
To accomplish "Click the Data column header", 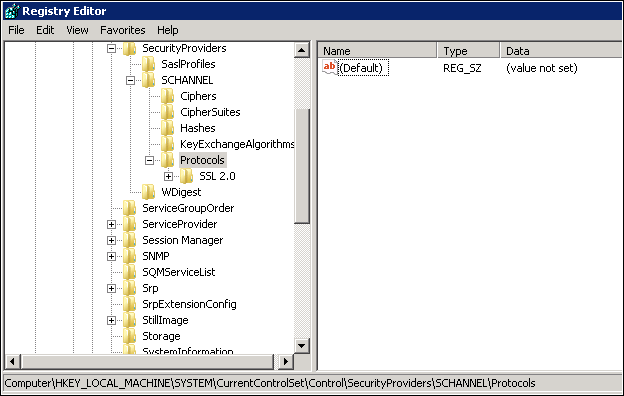I will (561, 51).
